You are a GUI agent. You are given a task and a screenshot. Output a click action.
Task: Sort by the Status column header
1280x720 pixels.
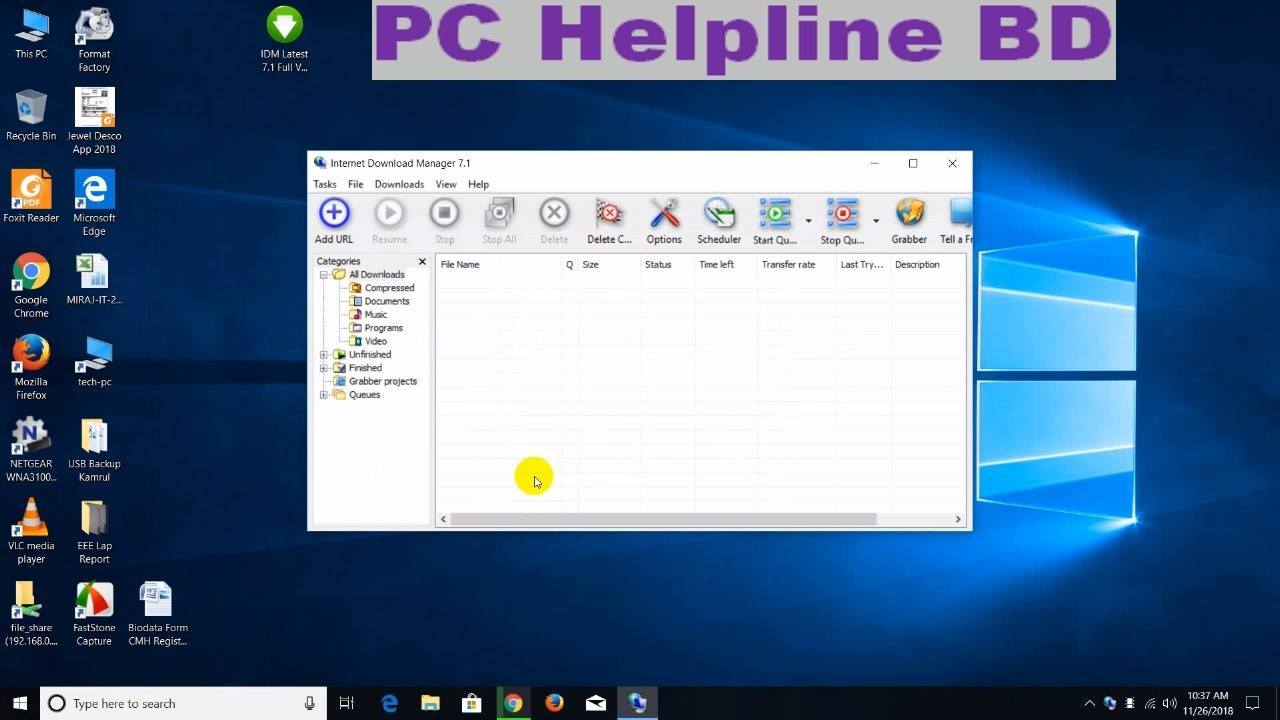tap(667, 265)
